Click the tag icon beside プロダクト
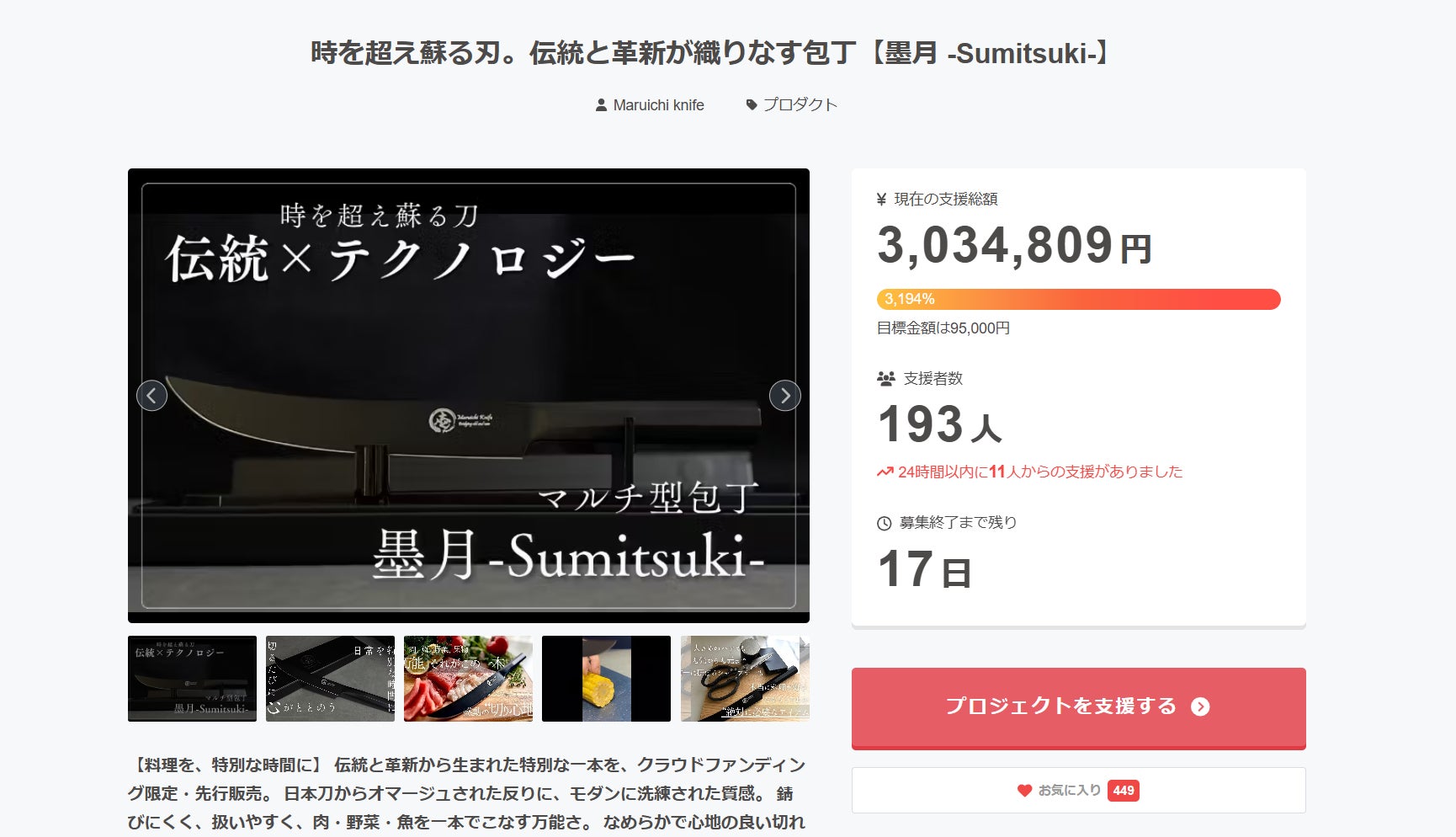 (x=752, y=105)
